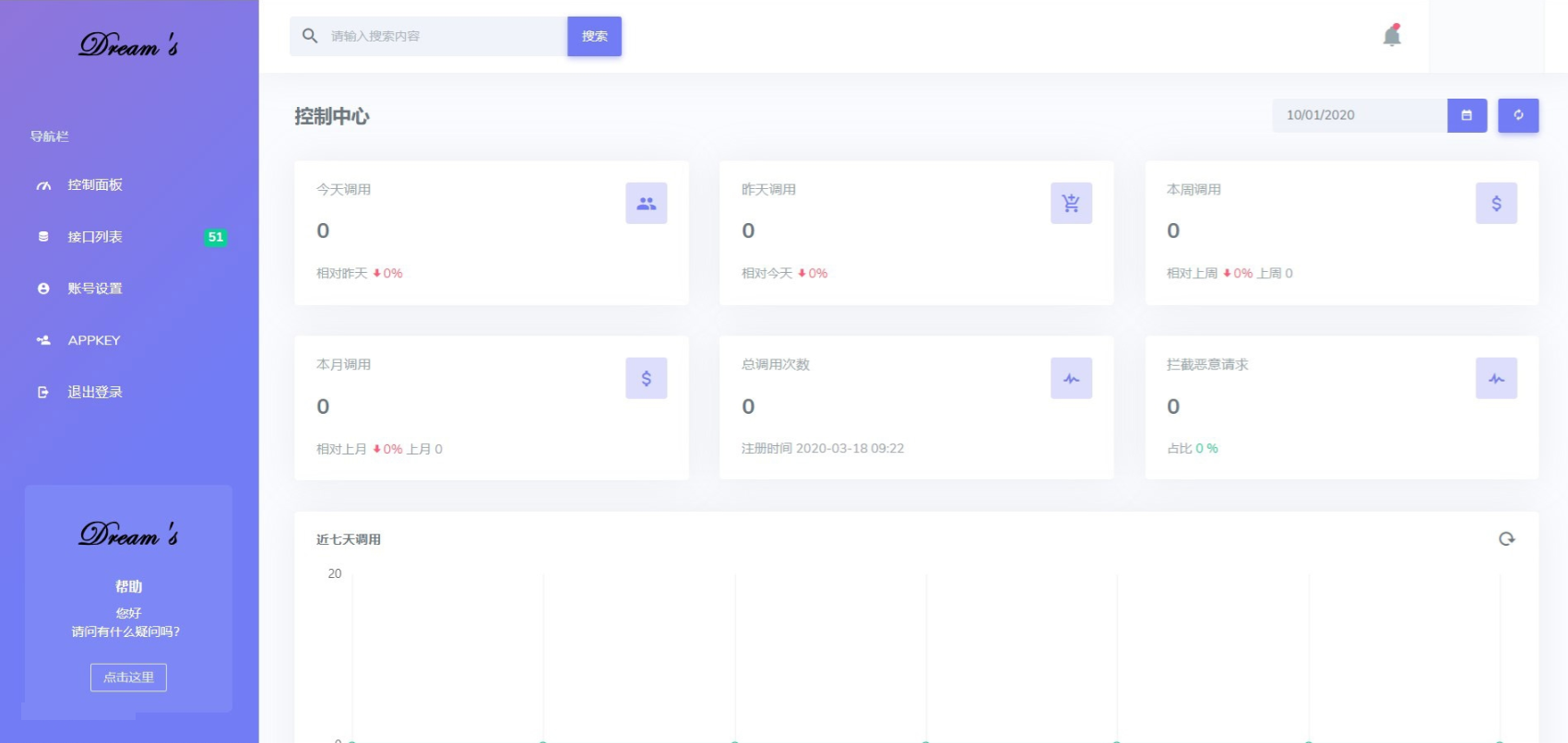Screen dimensions: 1568x743
Task: Select APPKEY in the sidebar
Action: (94, 340)
